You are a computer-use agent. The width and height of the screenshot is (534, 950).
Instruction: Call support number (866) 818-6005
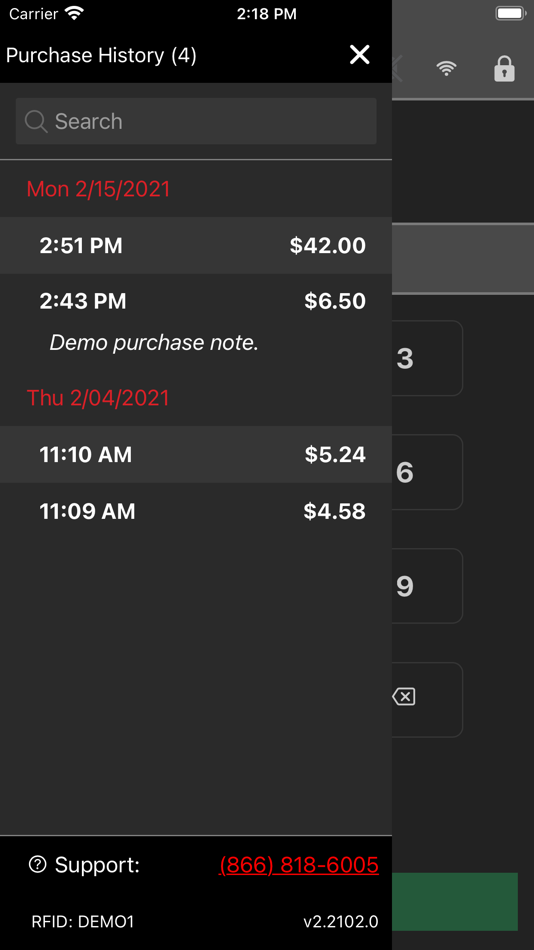(299, 865)
